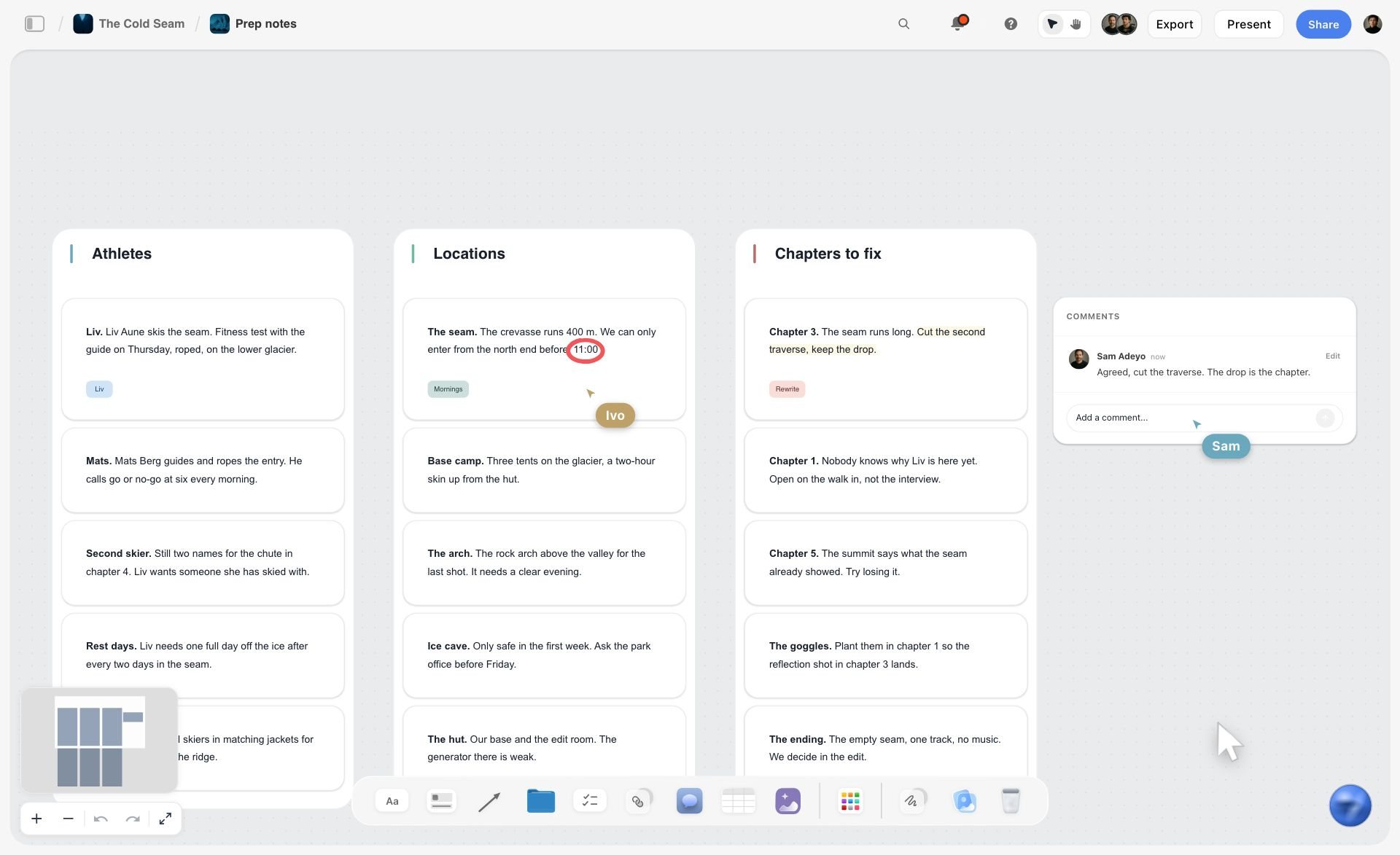Open the blue assistant orb button

[x=1350, y=805]
